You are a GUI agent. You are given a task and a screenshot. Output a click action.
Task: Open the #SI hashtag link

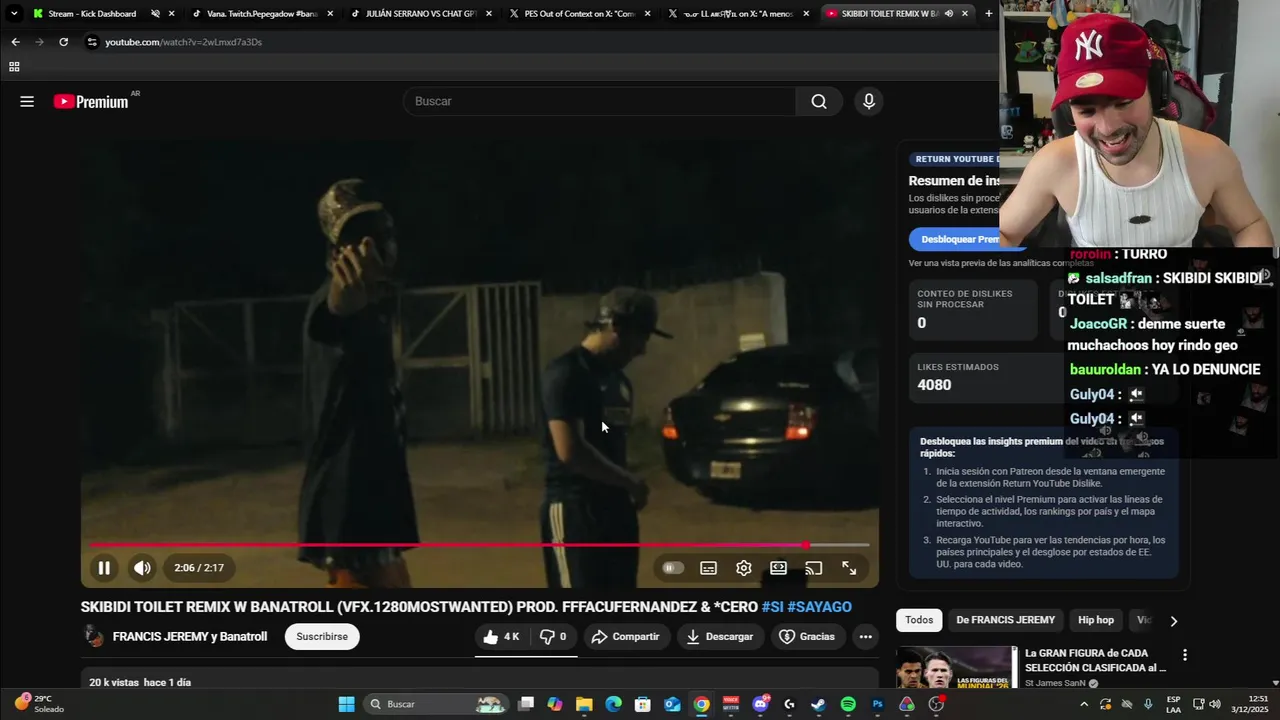pos(772,607)
